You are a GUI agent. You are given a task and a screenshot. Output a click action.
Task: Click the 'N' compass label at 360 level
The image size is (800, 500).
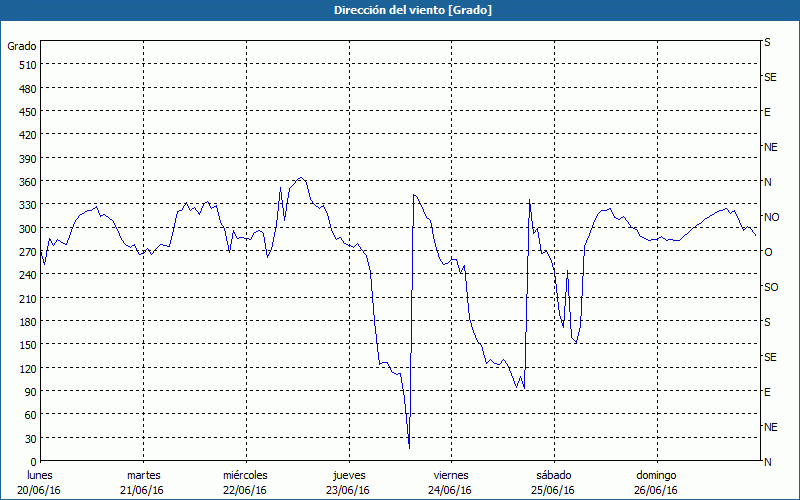pyautogui.click(x=768, y=182)
